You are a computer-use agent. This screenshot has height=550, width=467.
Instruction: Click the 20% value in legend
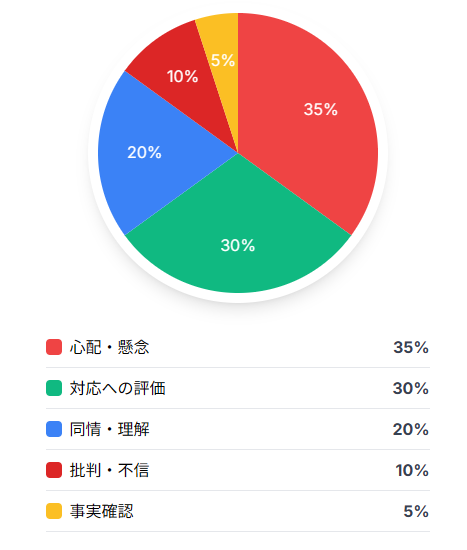pos(411,430)
